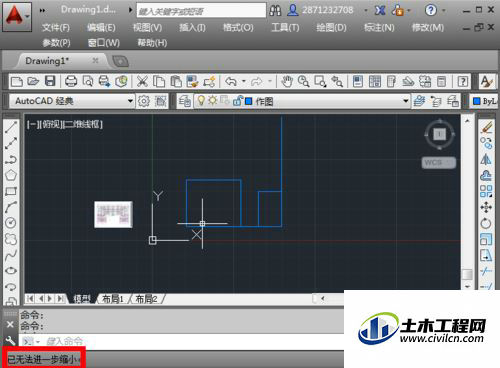
Task: Open the DesignCenter icon
Action: coord(375,81)
